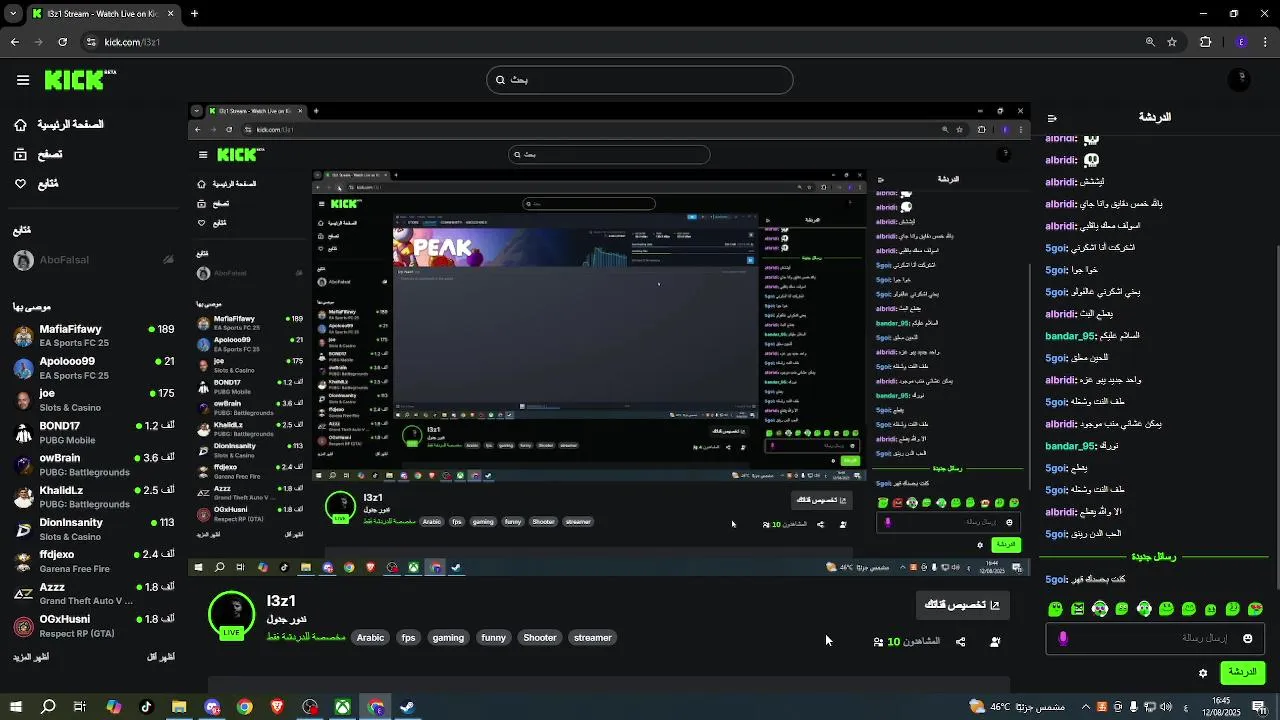Reload the page in the Chrome toolbar
Viewport: 1280px width, 720px height.
coord(62,42)
